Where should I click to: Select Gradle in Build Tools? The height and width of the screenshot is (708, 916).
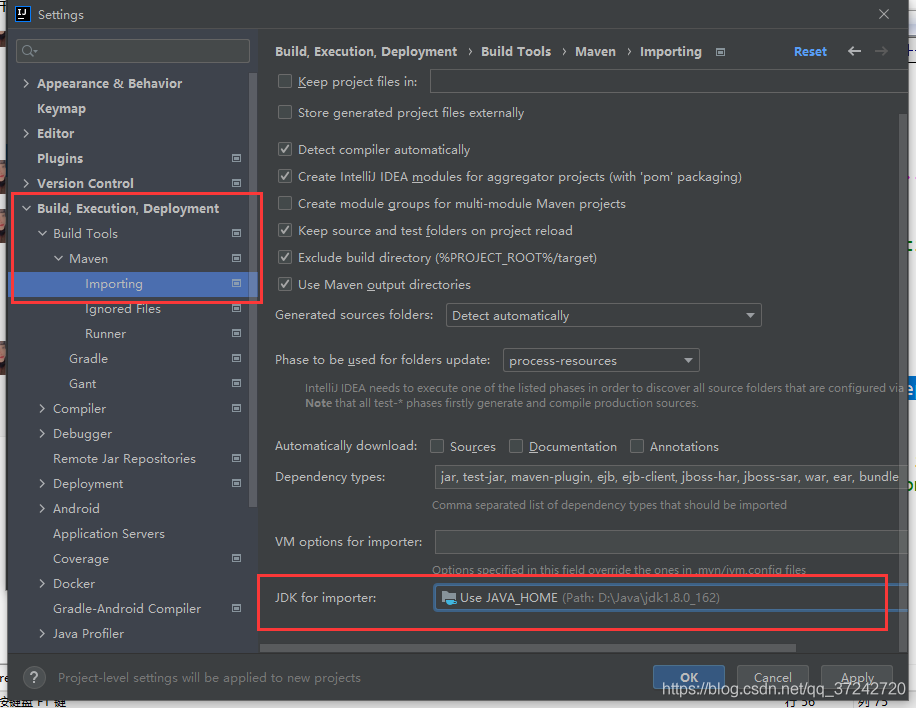coord(88,358)
